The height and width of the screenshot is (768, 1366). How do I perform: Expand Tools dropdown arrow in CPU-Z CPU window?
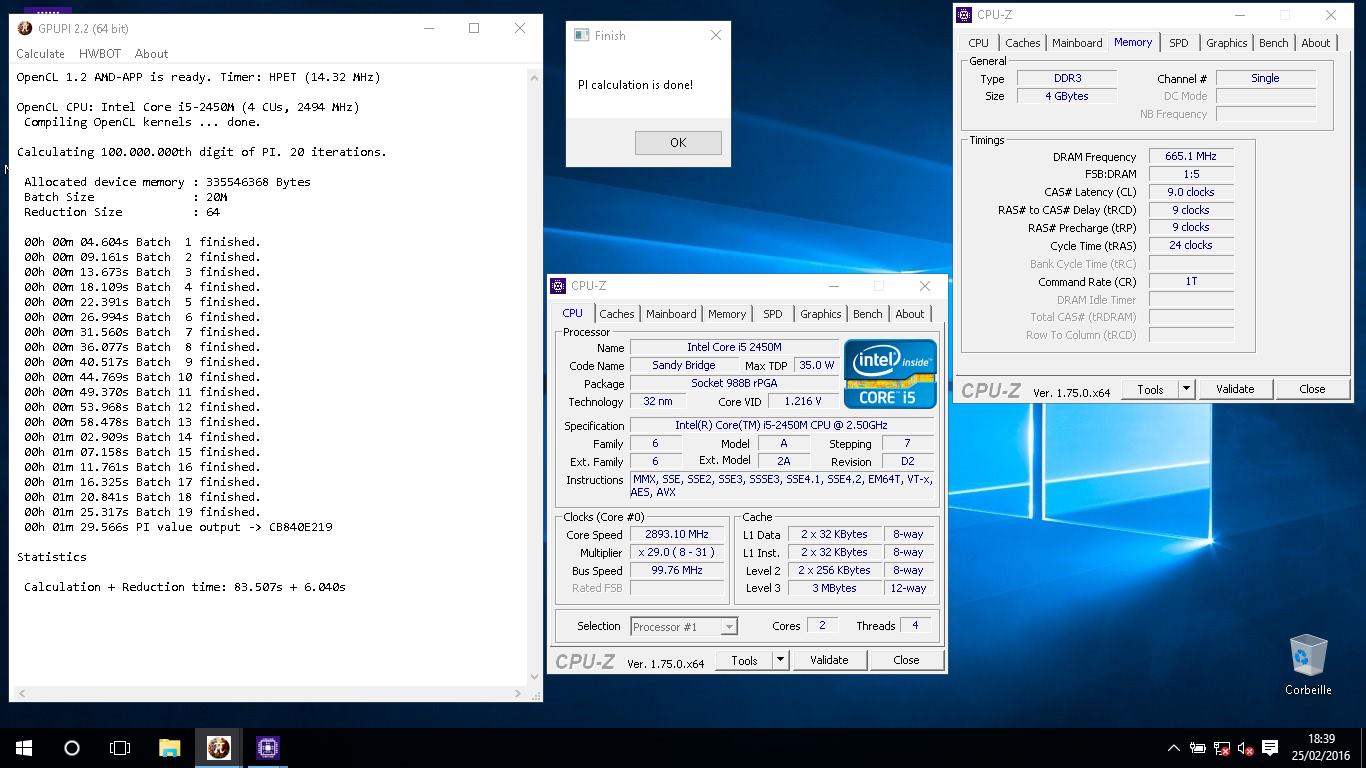pyautogui.click(x=780, y=660)
